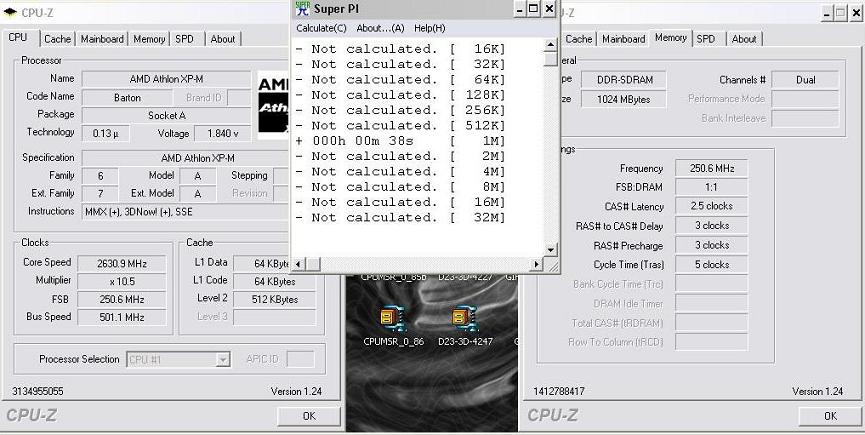
Task: Click Super PI horizontal scrollbar left arrow
Action: [x=298, y=265]
